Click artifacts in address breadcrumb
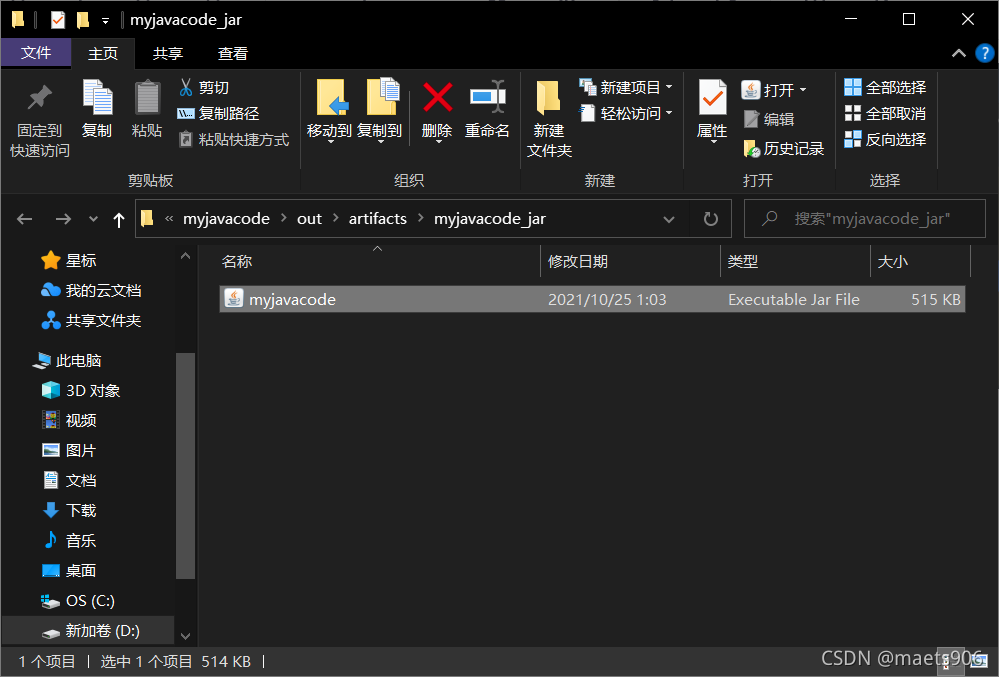This screenshot has height=677, width=999. (x=378, y=218)
